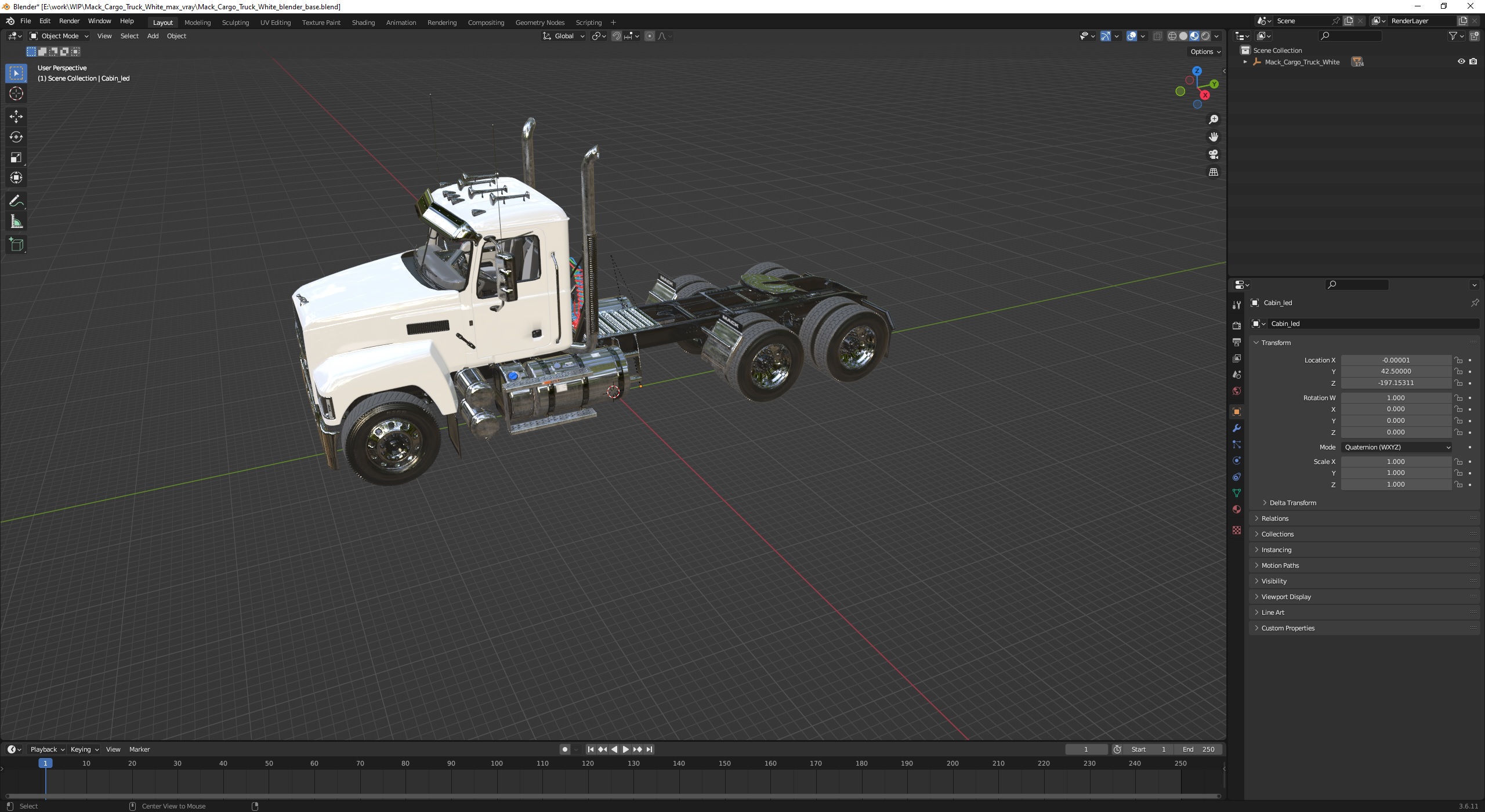The width and height of the screenshot is (1485, 812).
Task: Open the Scene properties tab
Action: [1237, 375]
